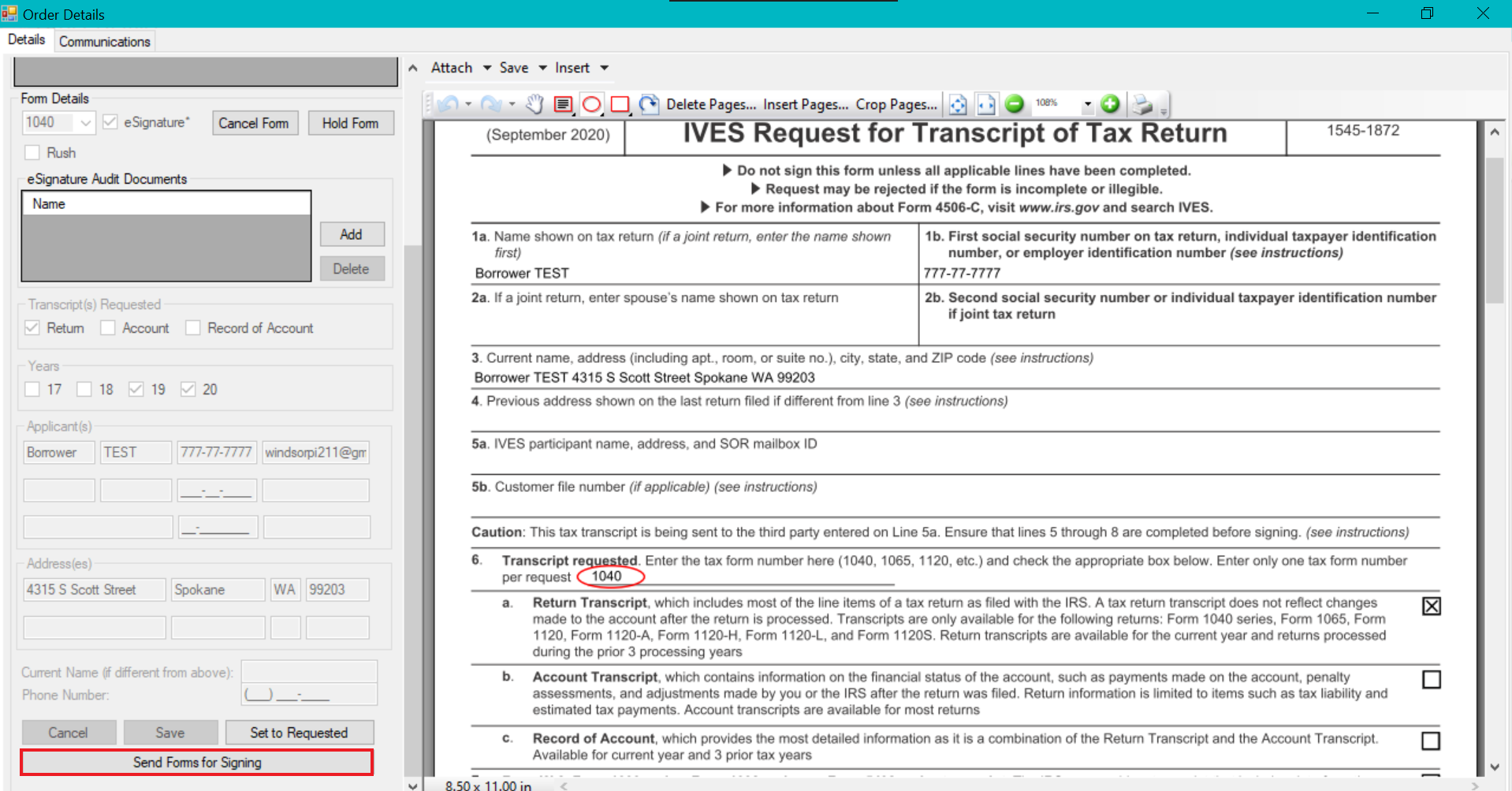Screen dimensions: 1512x791
Task: Expand the Insert menu arrow
Action: tap(604, 68)
